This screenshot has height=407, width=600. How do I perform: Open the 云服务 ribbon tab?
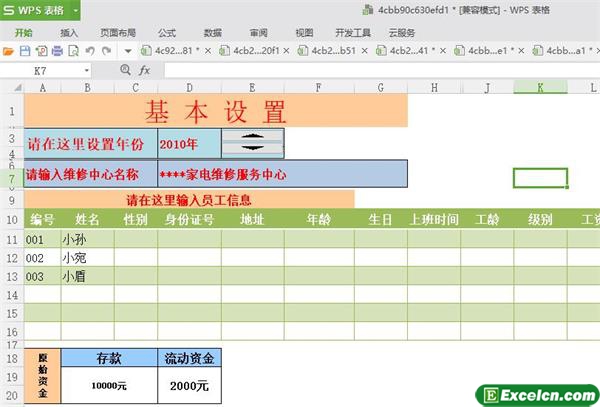[400, 32]
